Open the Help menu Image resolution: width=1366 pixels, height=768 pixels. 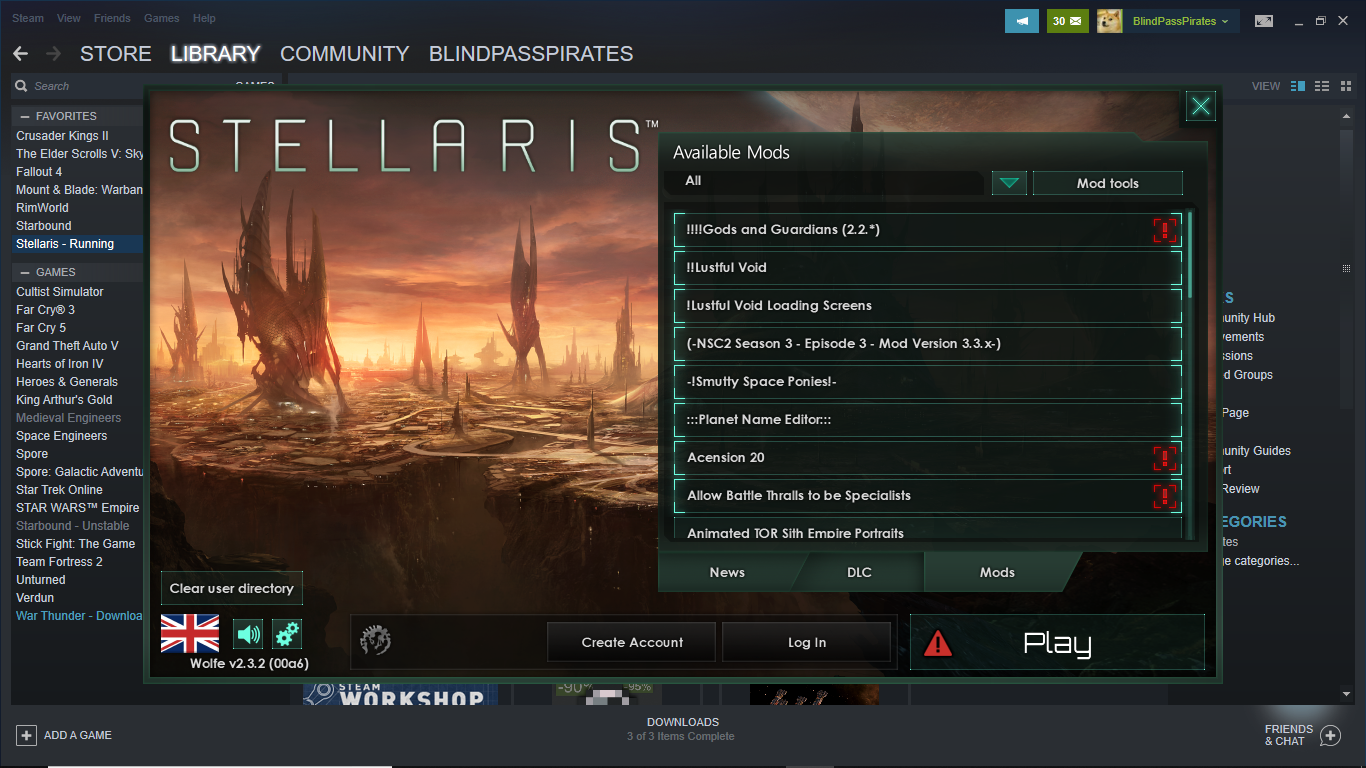click(x=204, y=18)
